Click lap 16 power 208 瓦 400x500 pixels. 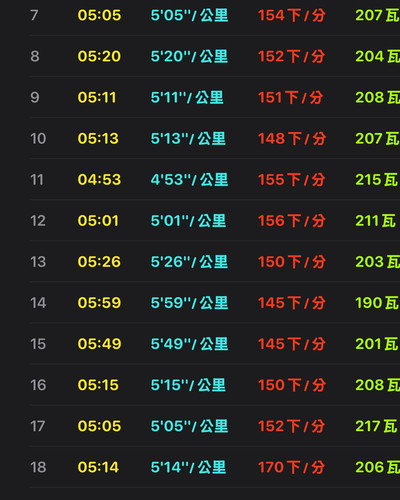378,385
